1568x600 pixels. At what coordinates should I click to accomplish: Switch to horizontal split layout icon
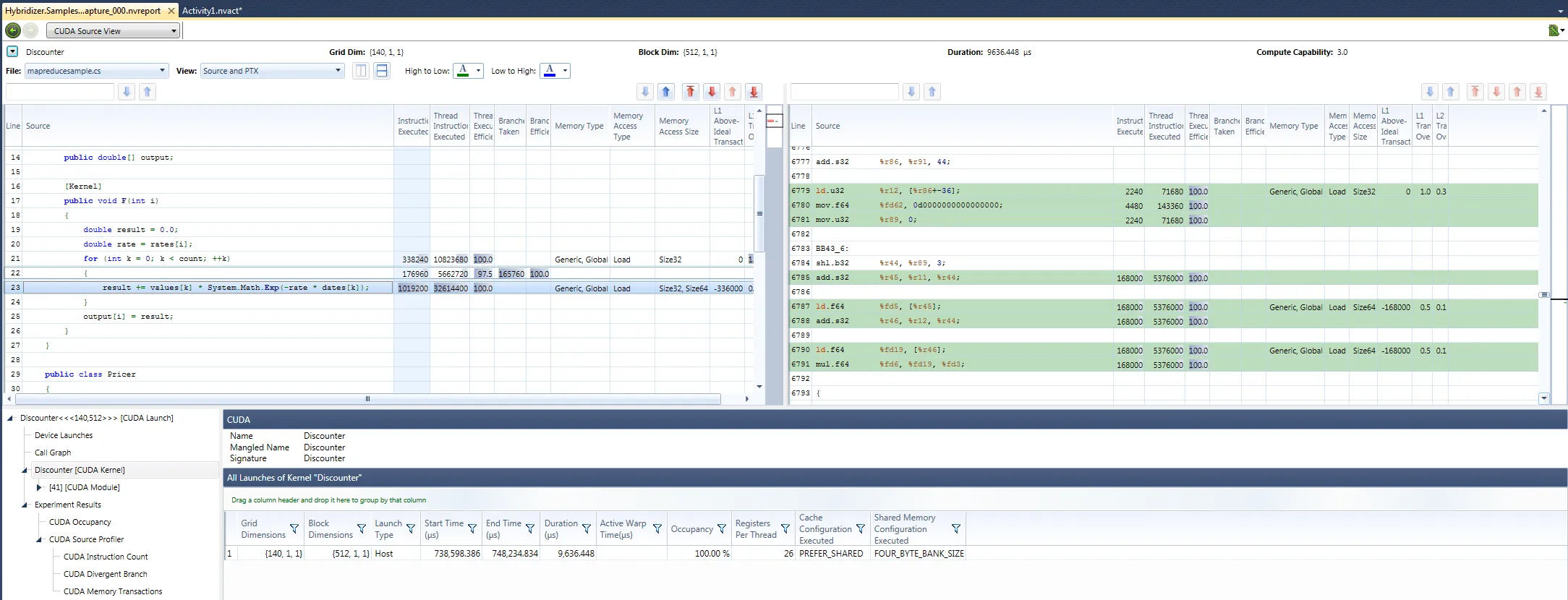coord(382,71)
